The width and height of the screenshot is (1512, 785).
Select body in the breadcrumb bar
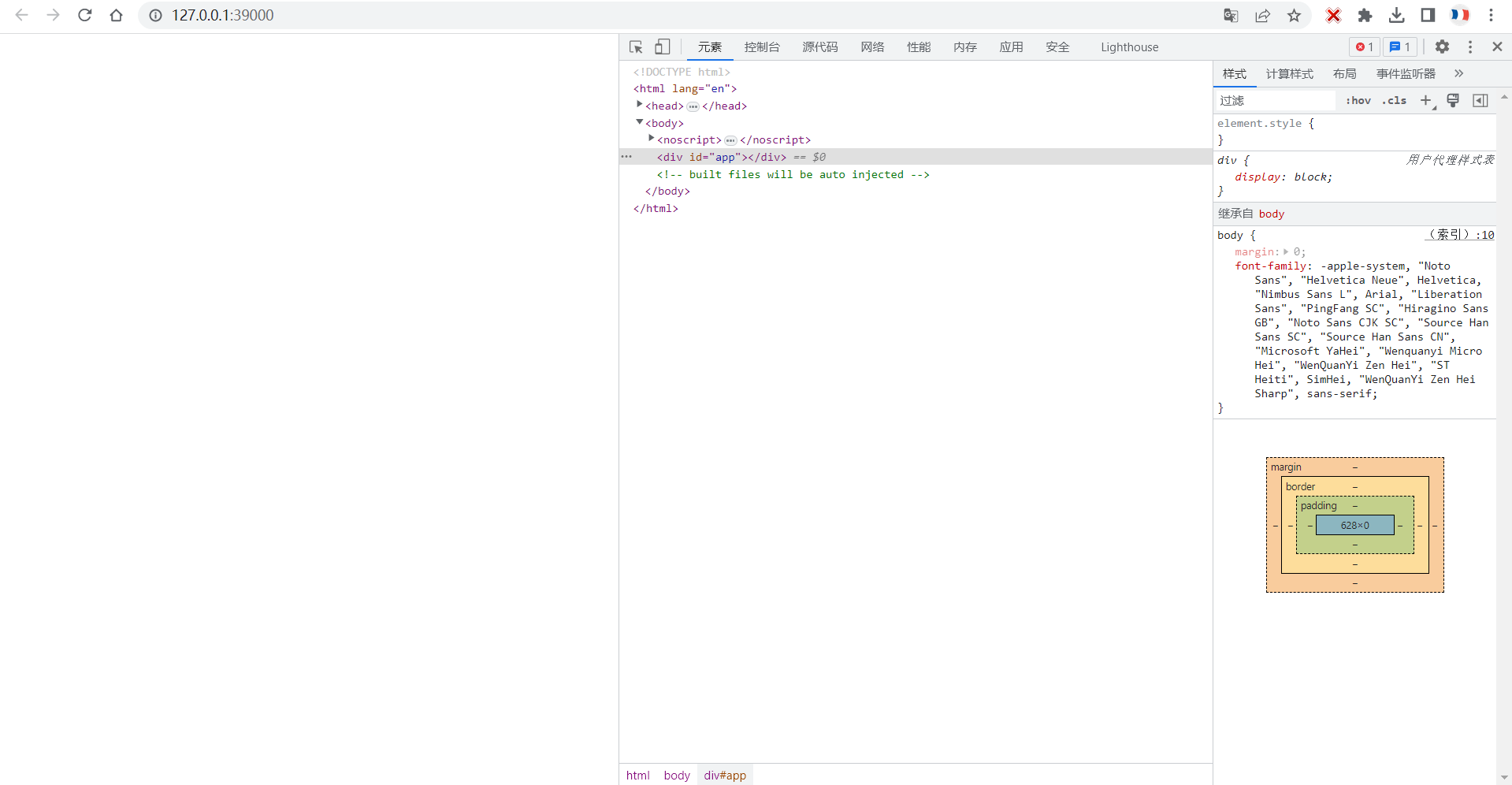675,775
